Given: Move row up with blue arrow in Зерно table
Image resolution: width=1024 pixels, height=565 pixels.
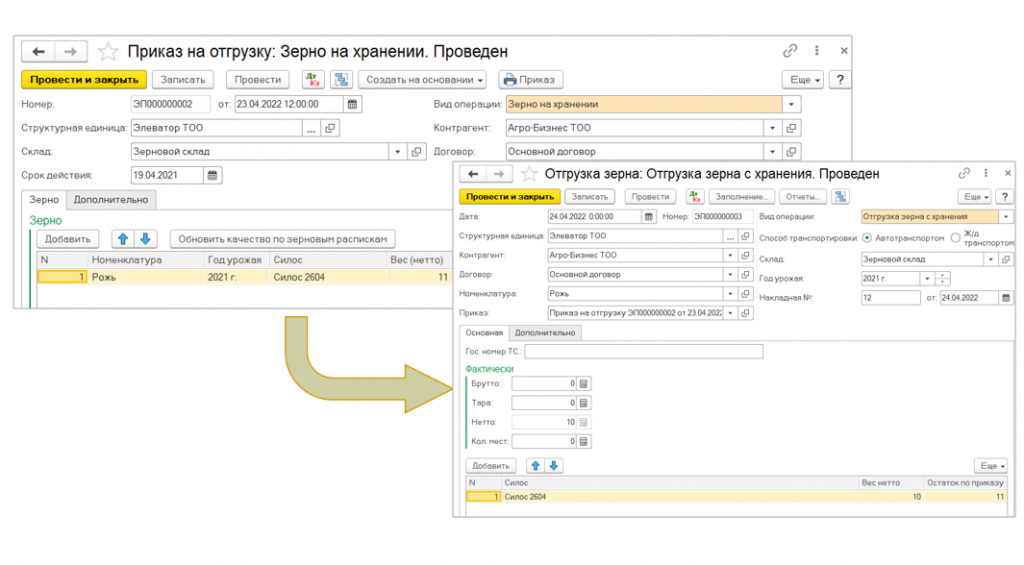Looking at the screenshot, I should tap(124, 239).
